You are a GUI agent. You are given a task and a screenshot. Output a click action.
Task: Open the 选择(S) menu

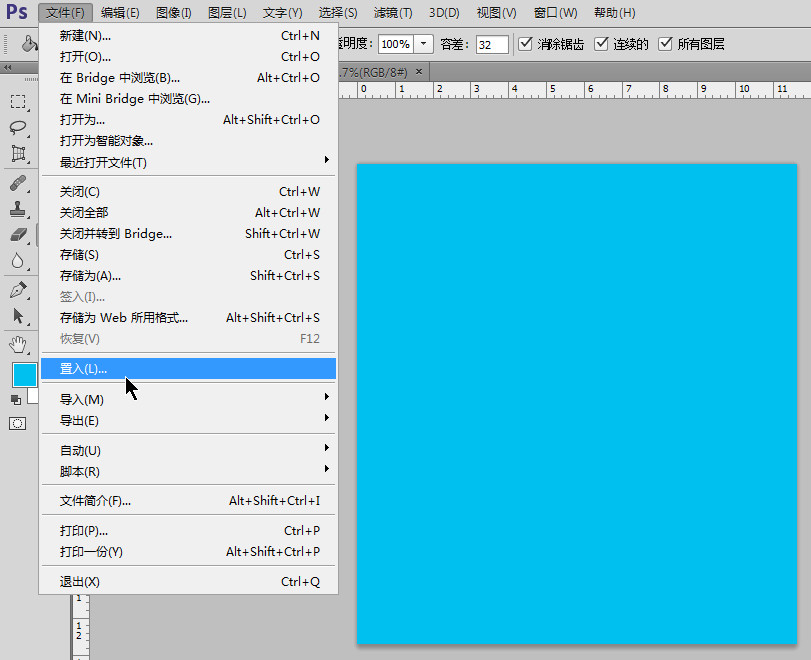[338, 12]
